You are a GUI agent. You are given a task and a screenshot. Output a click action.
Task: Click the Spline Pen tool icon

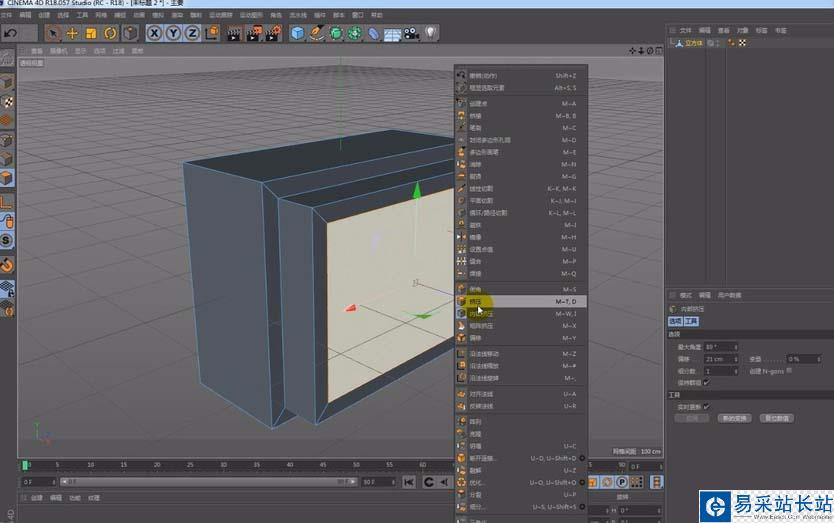click(x=317, y=33)
